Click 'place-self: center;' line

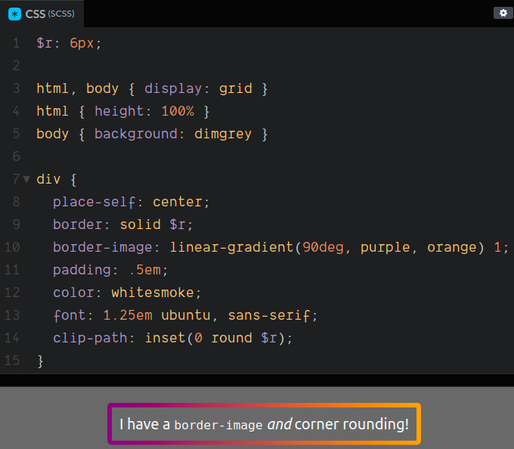[x=131, y=202]
